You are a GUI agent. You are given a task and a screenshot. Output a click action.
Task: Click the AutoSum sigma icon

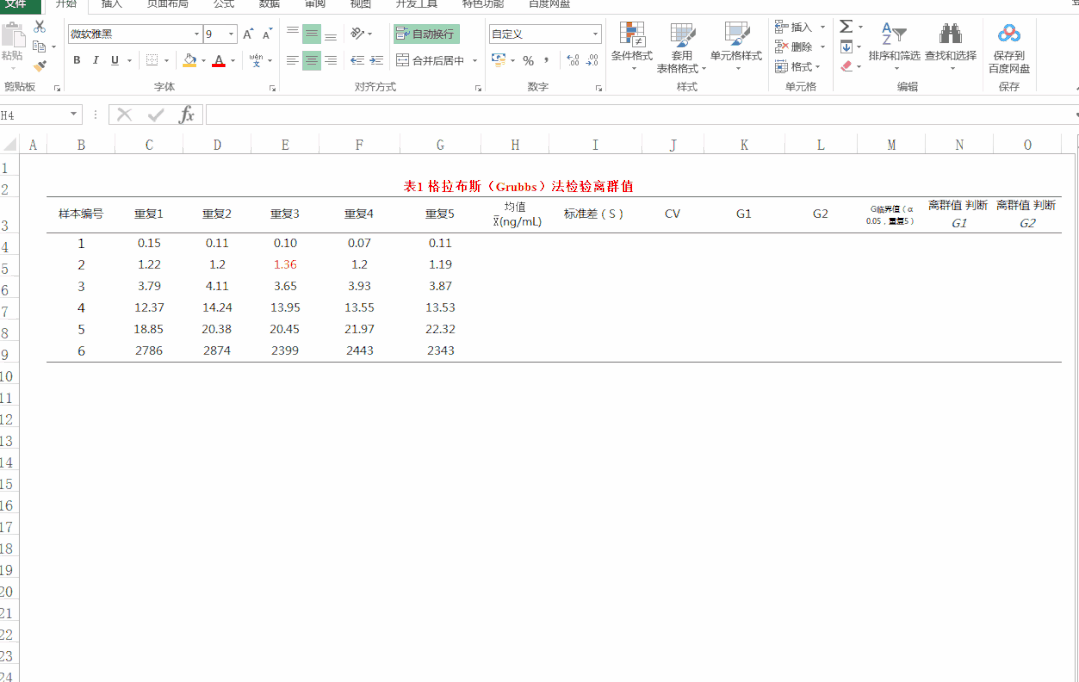846,27
